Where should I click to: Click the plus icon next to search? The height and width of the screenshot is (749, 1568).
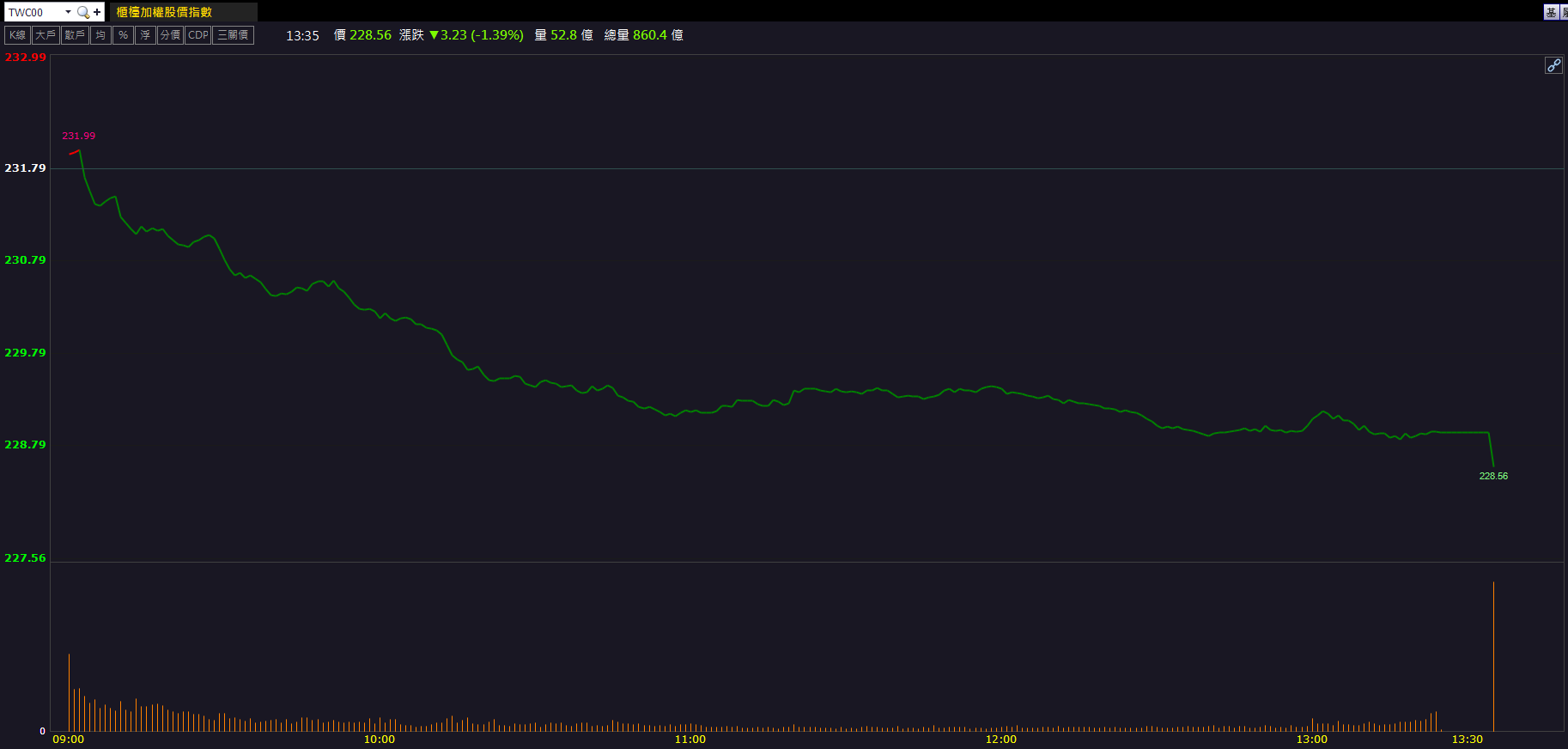tap(97, 12)
